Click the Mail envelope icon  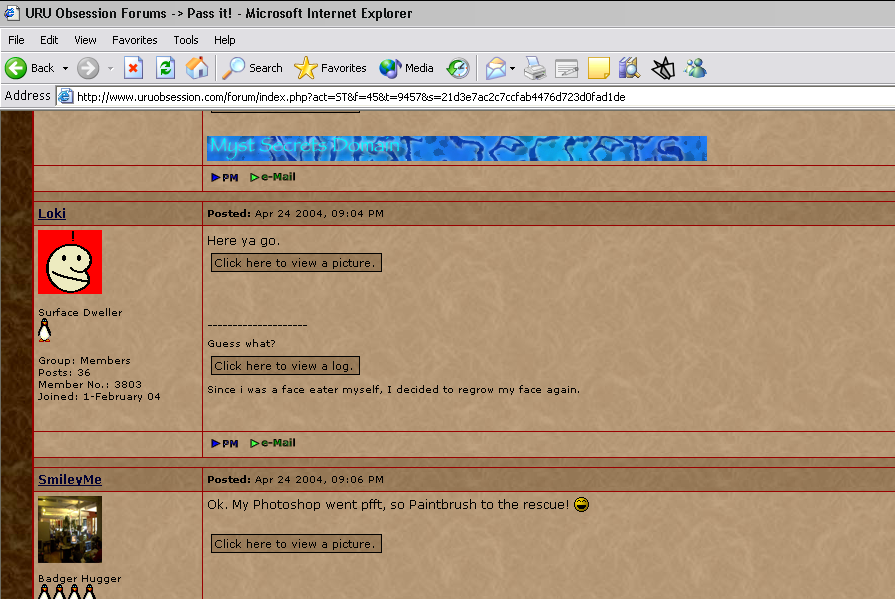pyautogui.click(x=495, y=68)
